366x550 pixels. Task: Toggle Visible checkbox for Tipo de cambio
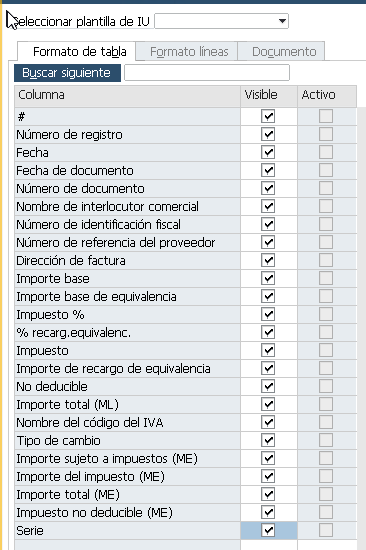[x=268, y=441]
